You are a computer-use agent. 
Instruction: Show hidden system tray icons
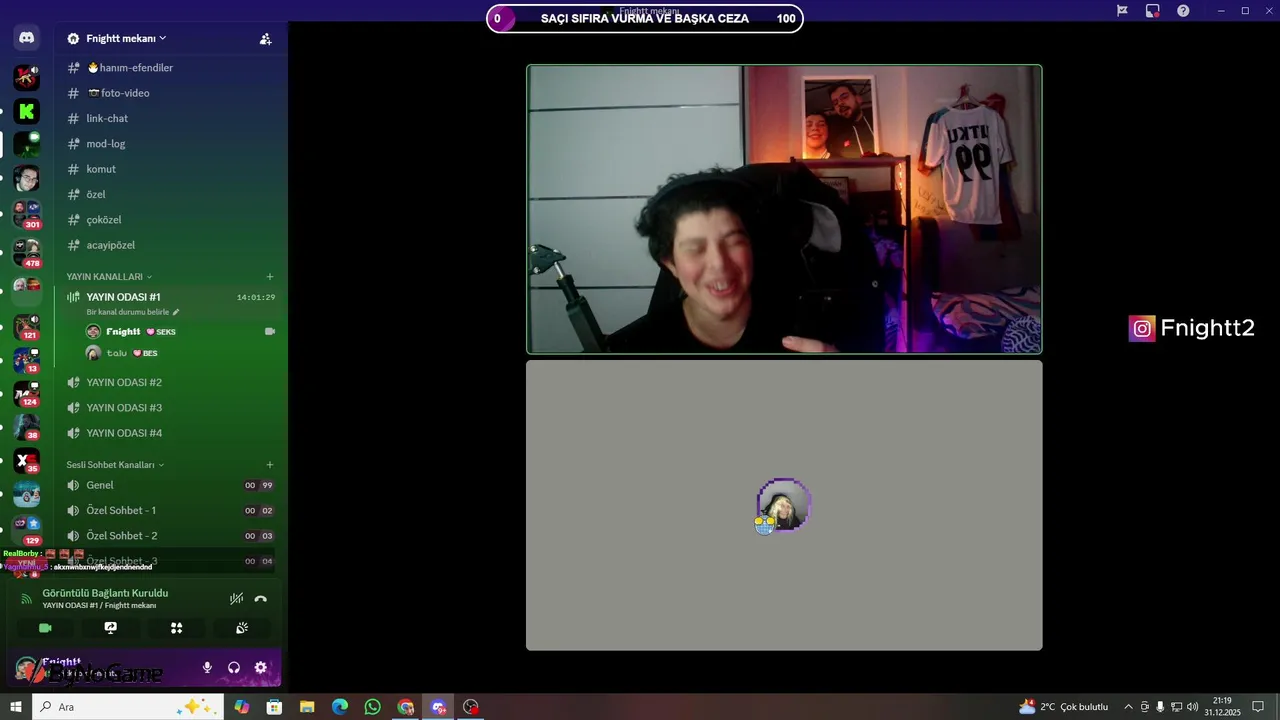coord(1128,707)
